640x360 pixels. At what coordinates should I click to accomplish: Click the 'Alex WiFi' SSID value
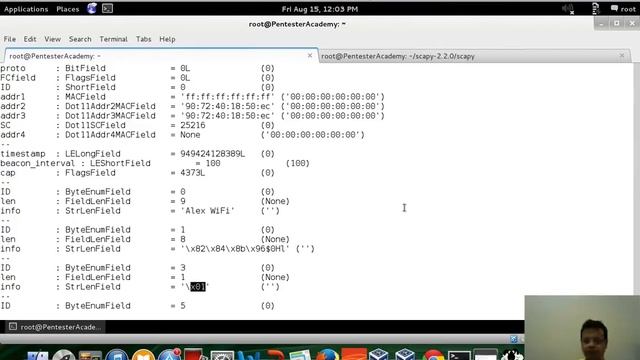coord(208,211)
